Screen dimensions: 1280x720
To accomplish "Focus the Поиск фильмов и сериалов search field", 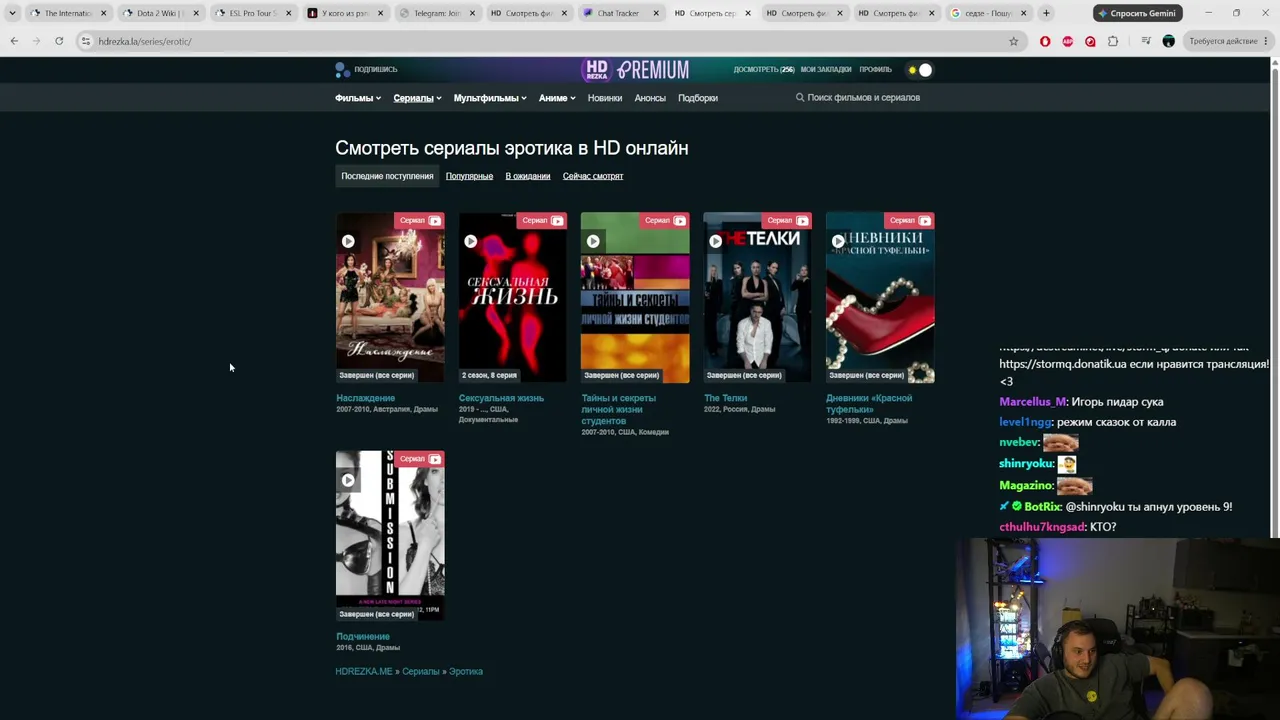I will [x=864, y=98].
